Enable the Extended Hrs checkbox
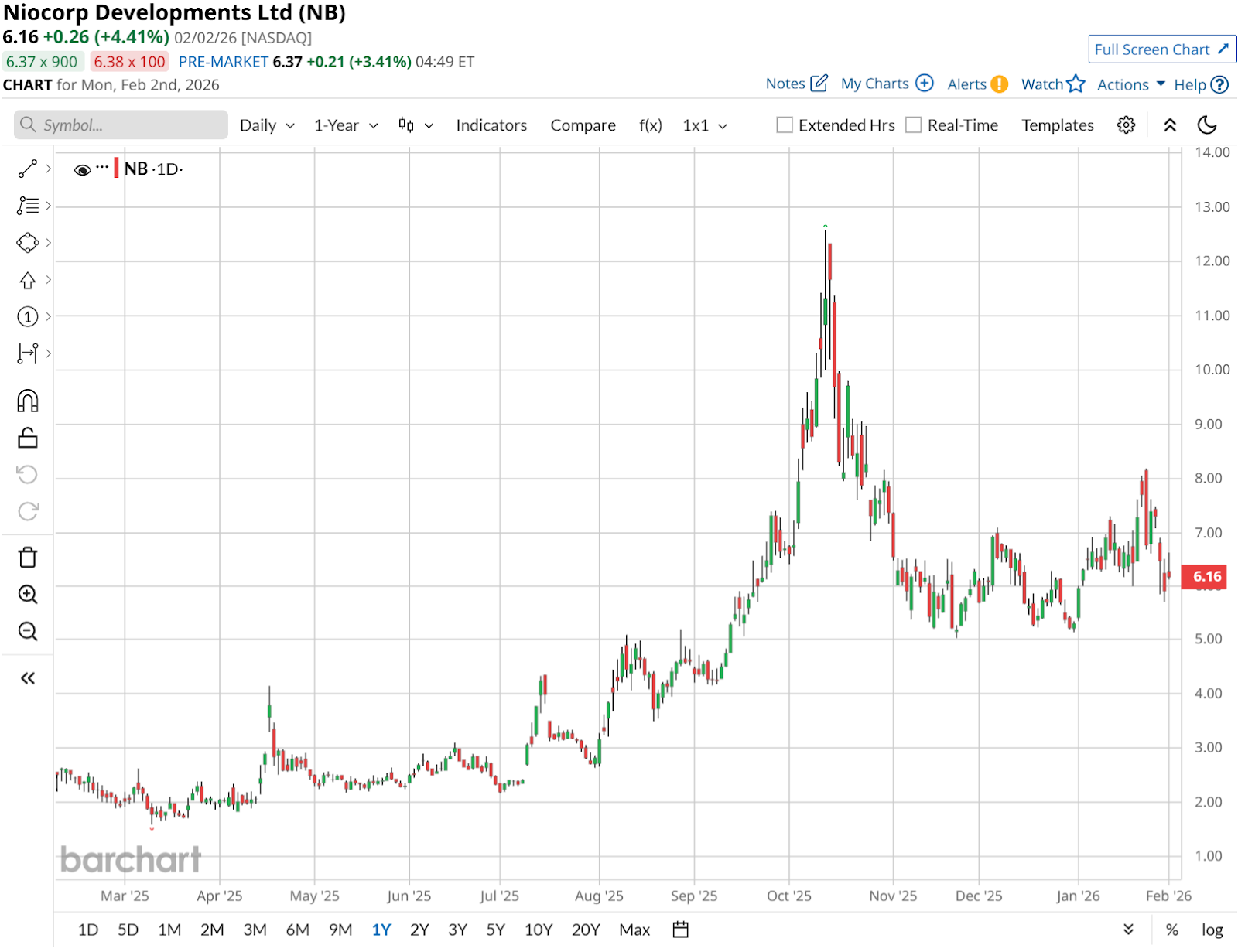The image size is (1238, 952). (785, 125)
